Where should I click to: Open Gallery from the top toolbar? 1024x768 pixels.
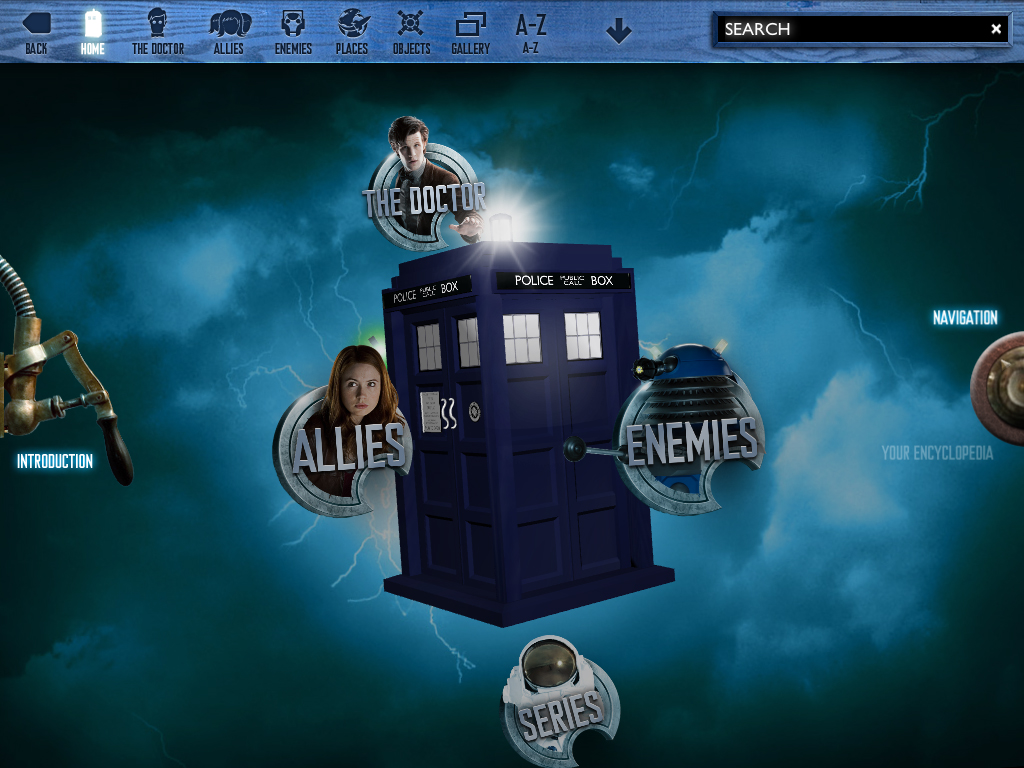(471, 33)
